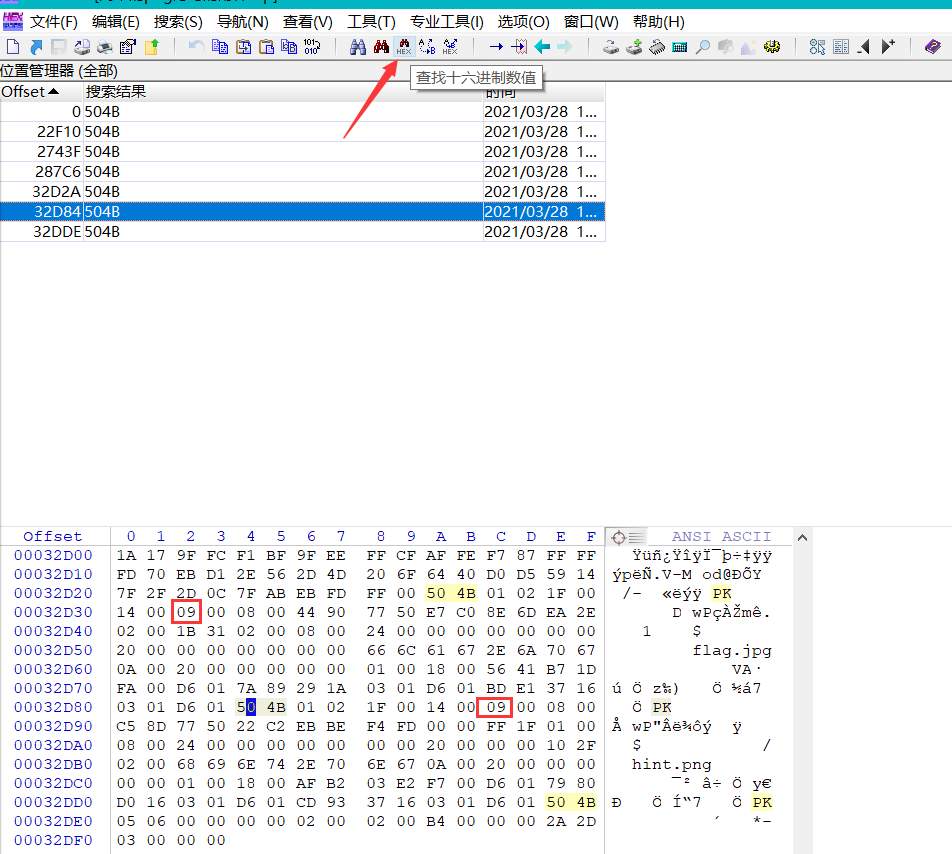
Task: Click the Open file blue arrow icon
Action: click(x=36, y=47)
